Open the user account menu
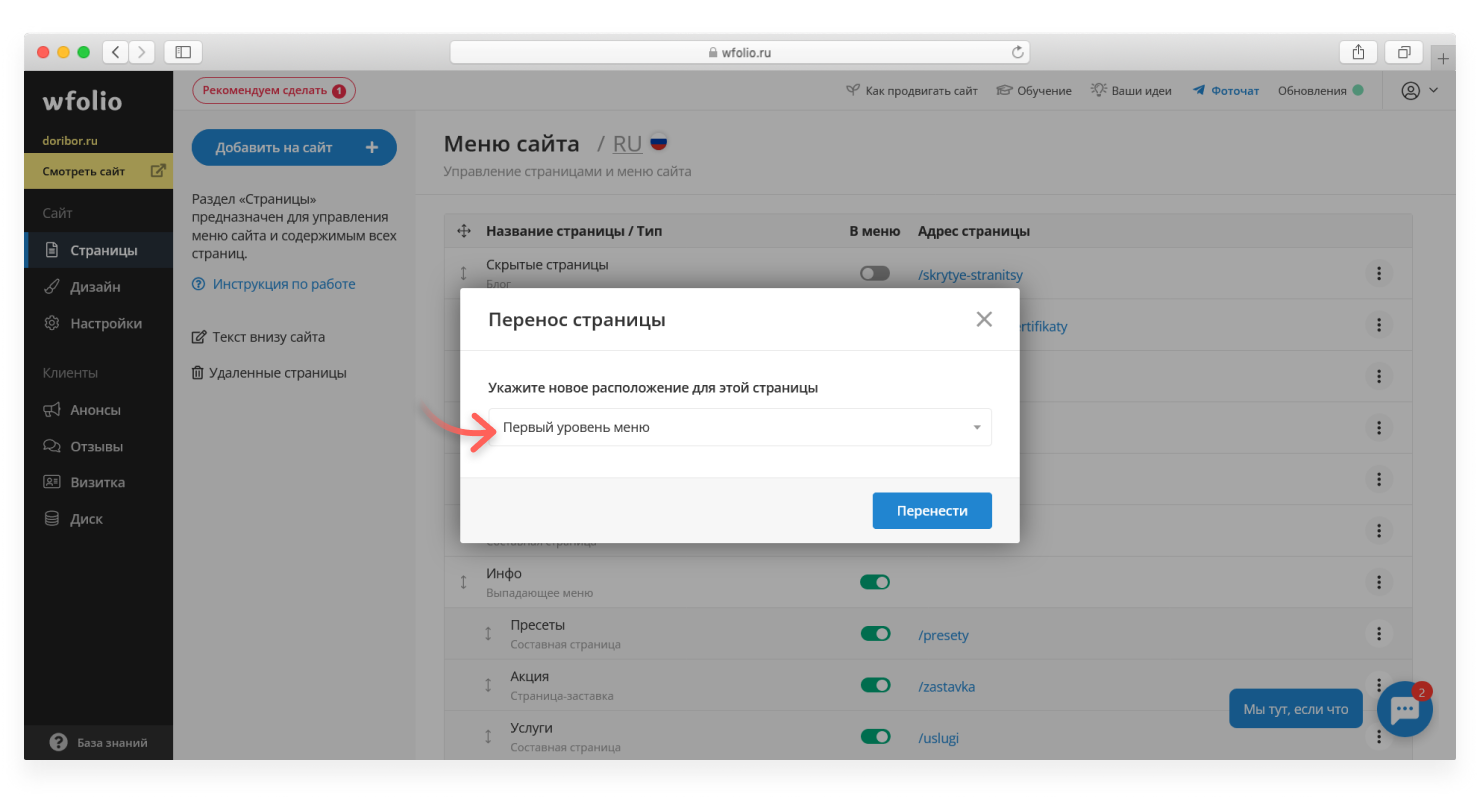The image size is (1480, 799). tap(1419, 90)
